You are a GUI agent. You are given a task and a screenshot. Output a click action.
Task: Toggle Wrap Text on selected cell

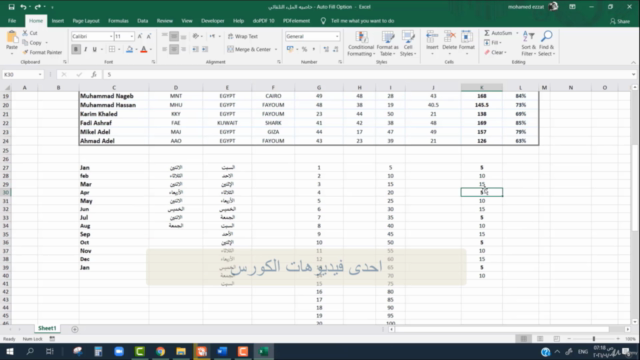point(243,36)
